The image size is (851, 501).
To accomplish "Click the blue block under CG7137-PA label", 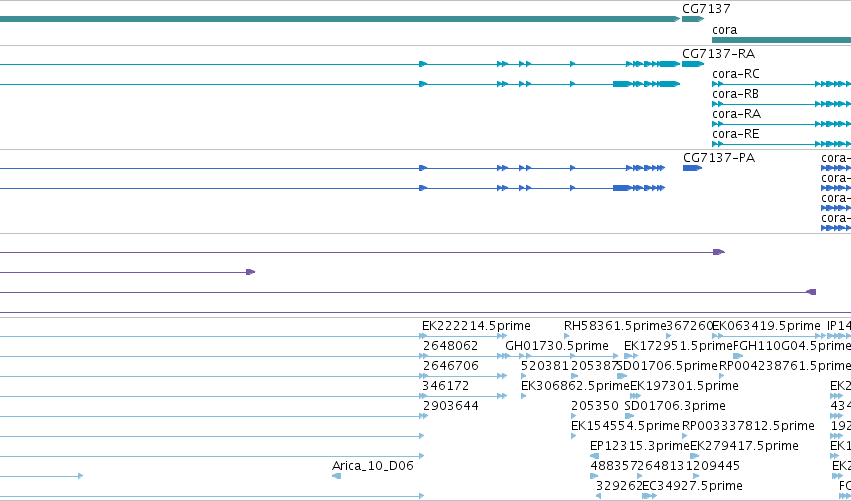I will (x=692, y=168).
